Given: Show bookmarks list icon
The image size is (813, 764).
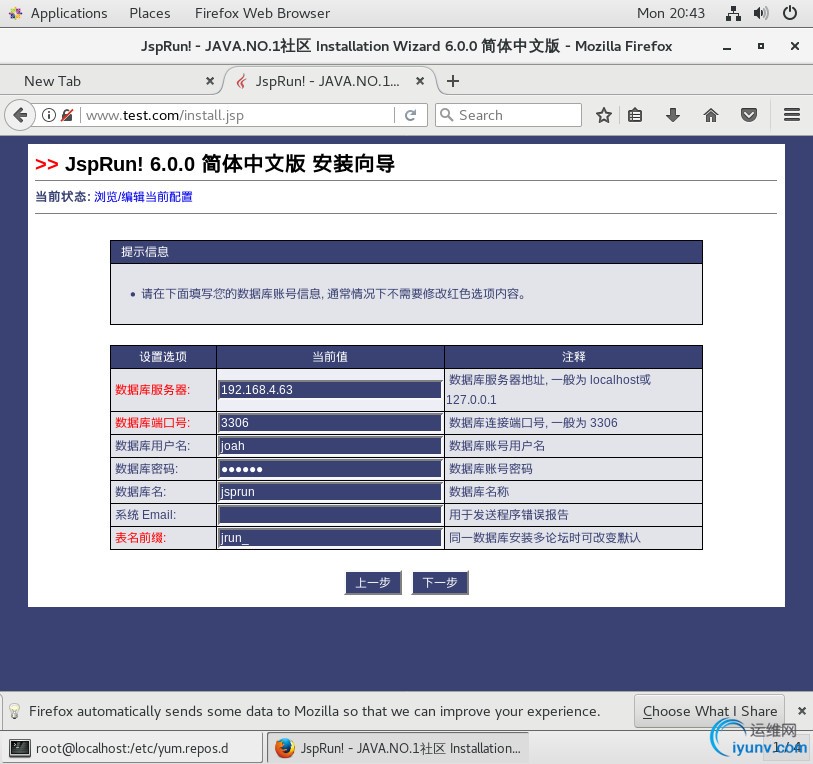Looking at the screenshot, I should pyautogui.click(x=635, y=115).
